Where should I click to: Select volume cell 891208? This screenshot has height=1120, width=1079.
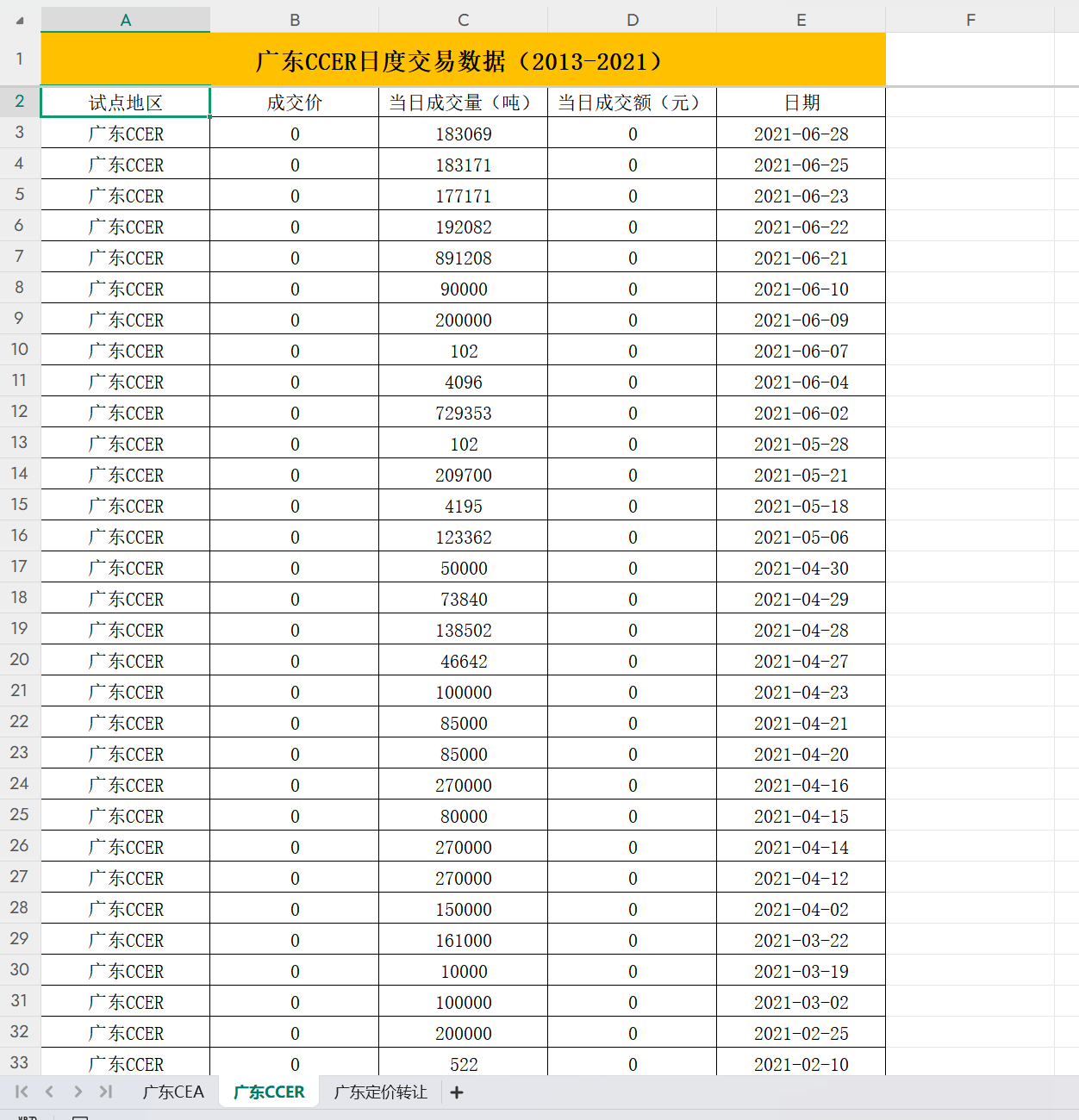point(464,258)
